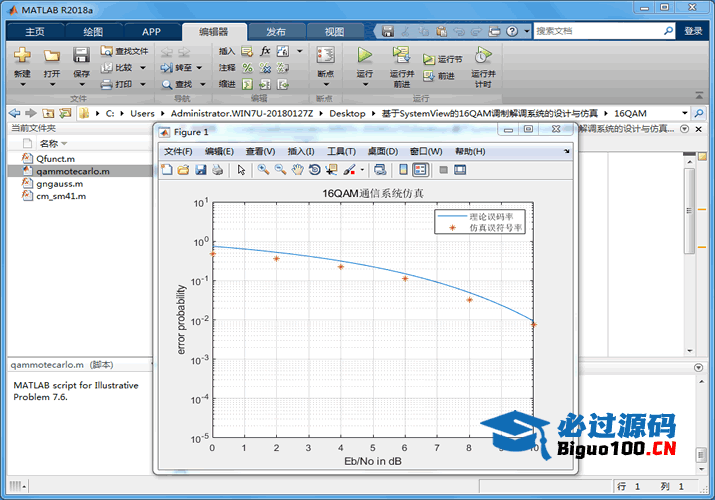Go back with the blue left arrow
This screenshot has height=500, width=715.
[x=15, y=113]
